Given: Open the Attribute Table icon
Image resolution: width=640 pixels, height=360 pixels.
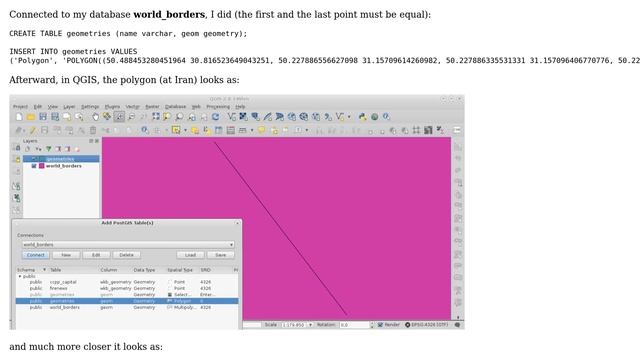Looking at the screenshot, I should (218, 130).
